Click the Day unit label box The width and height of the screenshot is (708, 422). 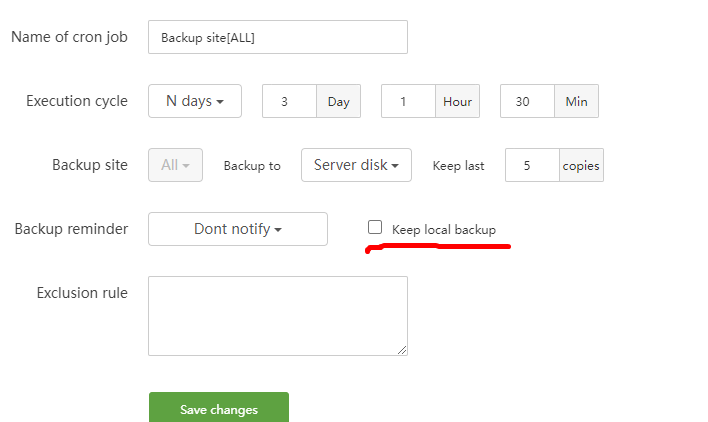click(338, 101)
